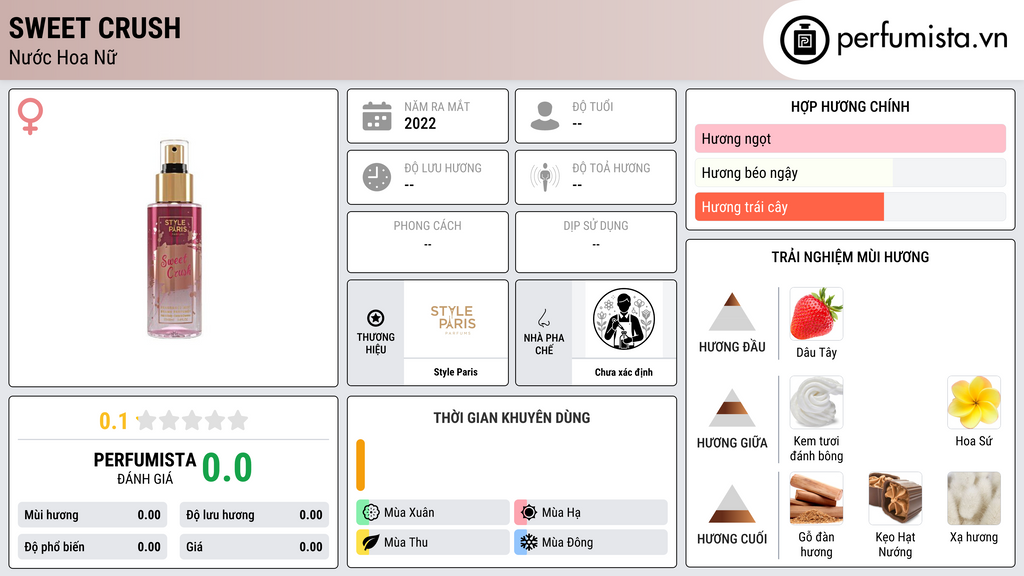Click the Hoa Sứ flower note image

click(974, 402)
